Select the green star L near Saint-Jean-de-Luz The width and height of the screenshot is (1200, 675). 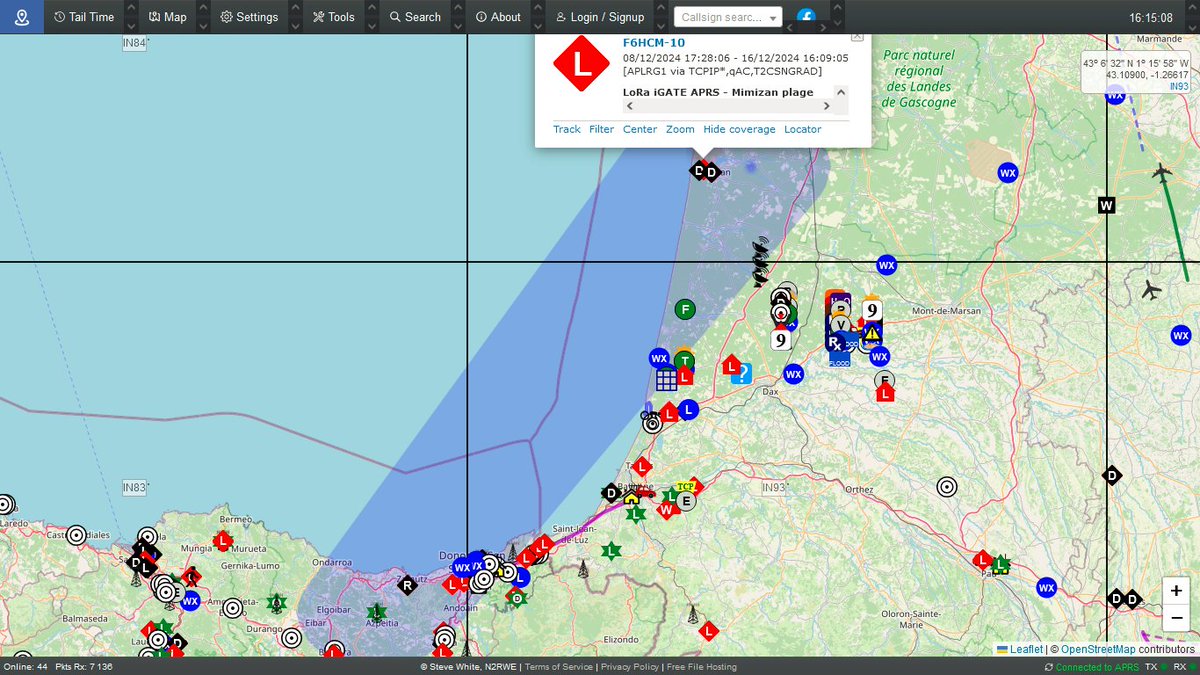(x=611, y=551)
